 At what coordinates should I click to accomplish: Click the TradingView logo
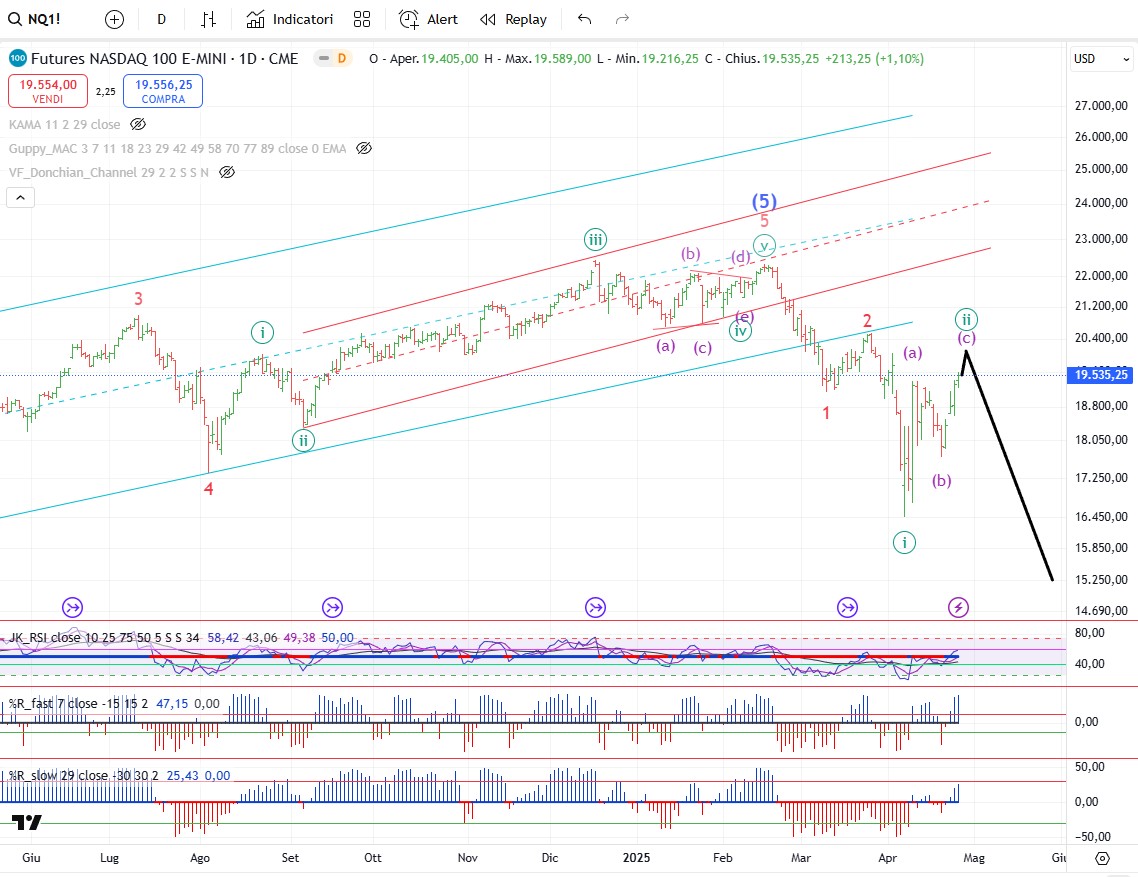(27, 822)
